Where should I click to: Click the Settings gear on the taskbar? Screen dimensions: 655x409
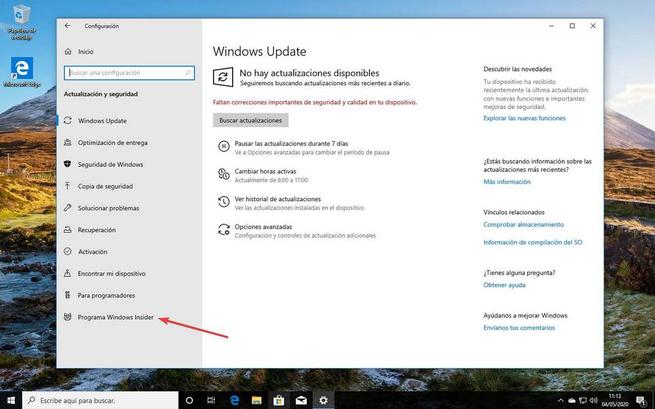[x=323, y=400]
